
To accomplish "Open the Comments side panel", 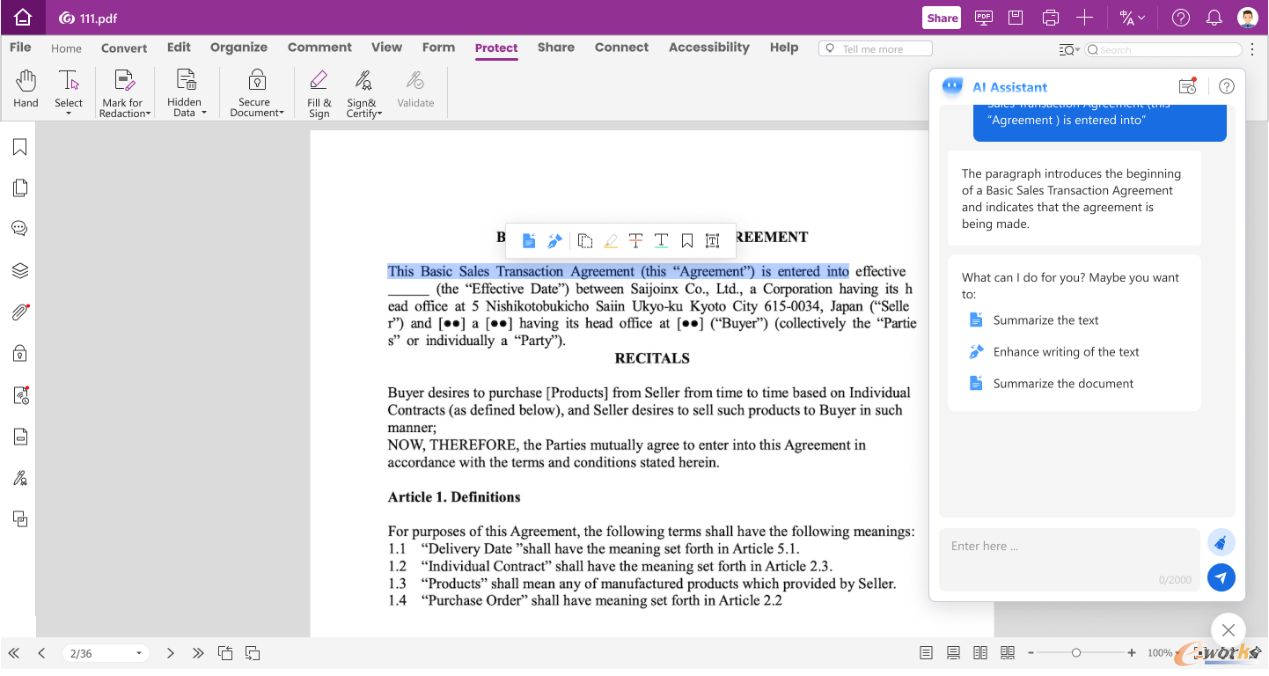I will [19, 229].
